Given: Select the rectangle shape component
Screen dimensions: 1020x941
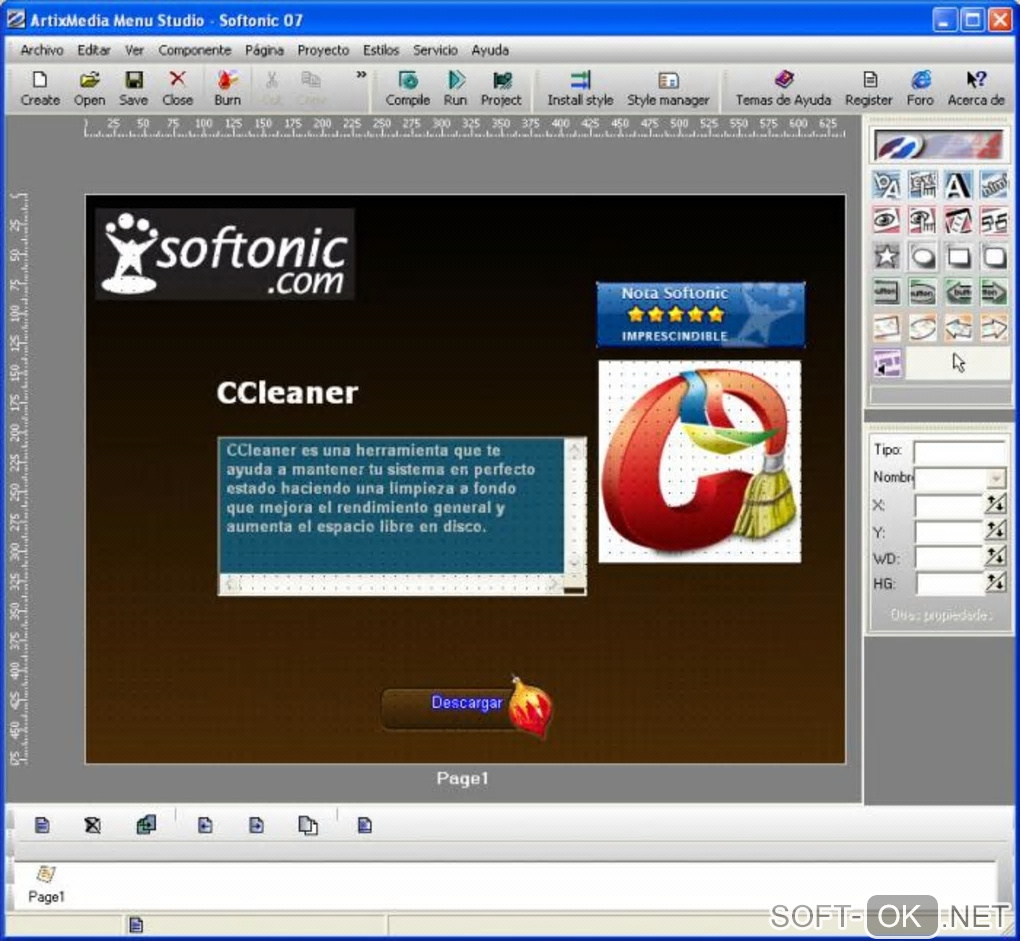Looking at the screenshot, I should click(958, 256).
